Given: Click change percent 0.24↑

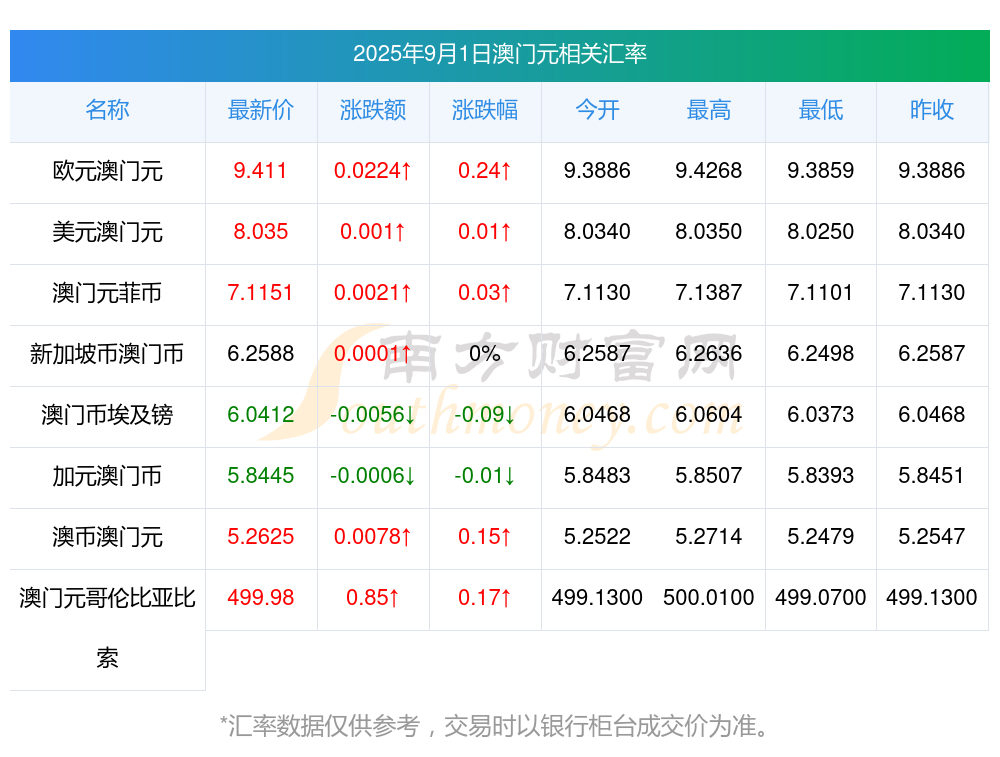Looking at the screenshot, I should pyautogui.click(x=485, y=171).
